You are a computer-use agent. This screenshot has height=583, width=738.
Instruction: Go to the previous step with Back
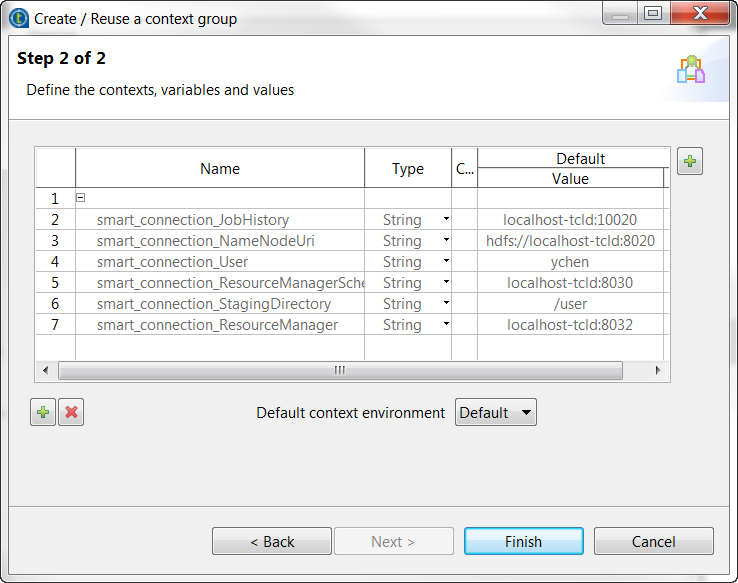(272, 541)
